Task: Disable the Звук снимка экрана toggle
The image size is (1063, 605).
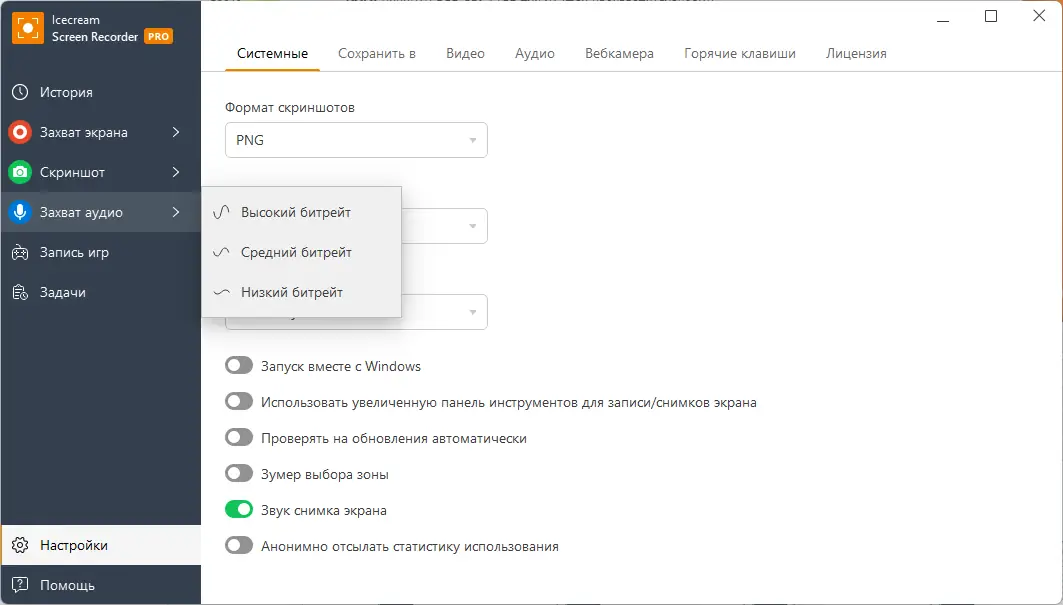Action: 239,510
